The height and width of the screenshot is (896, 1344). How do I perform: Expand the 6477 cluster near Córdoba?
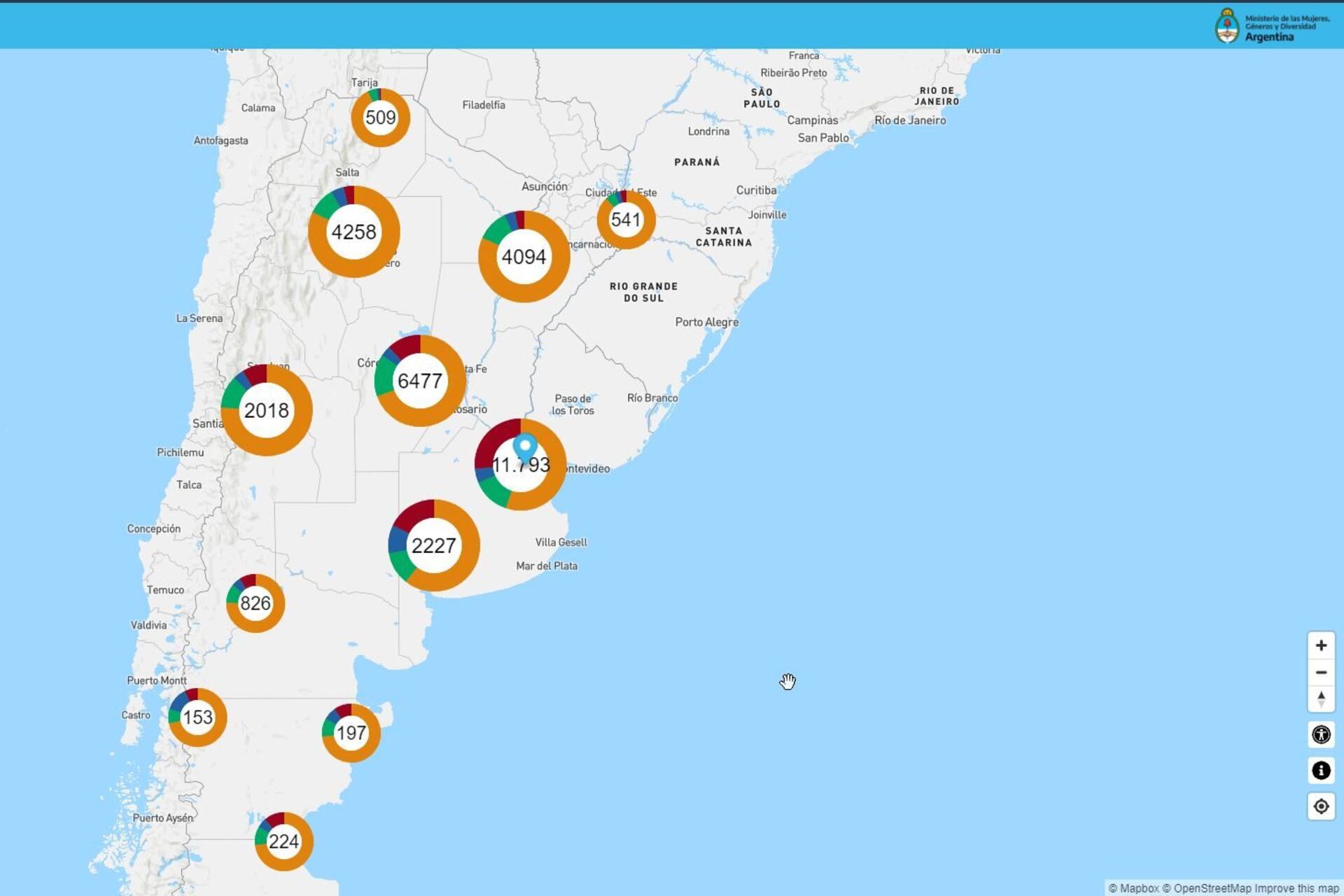419,381
